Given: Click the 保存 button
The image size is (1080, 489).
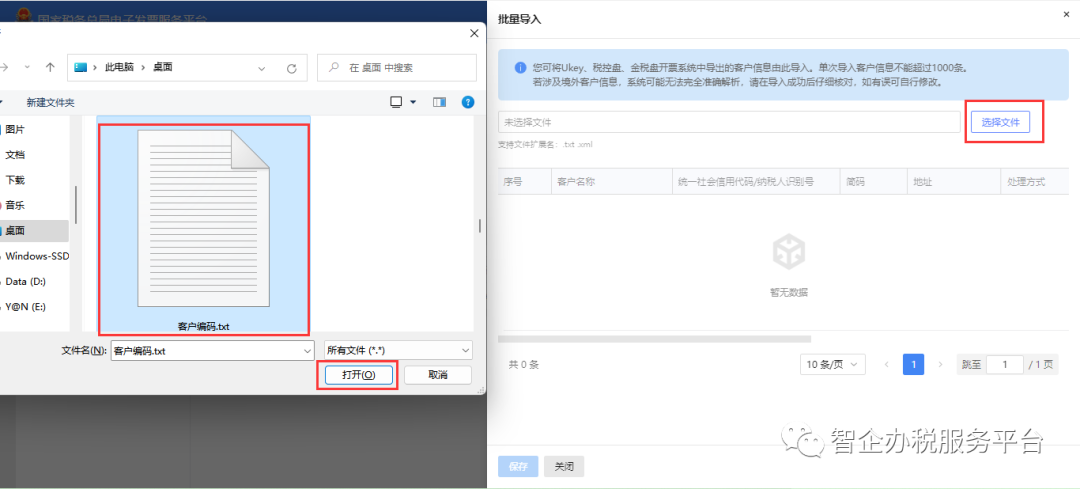Looking at the screenshot, I should click(518, 466).
